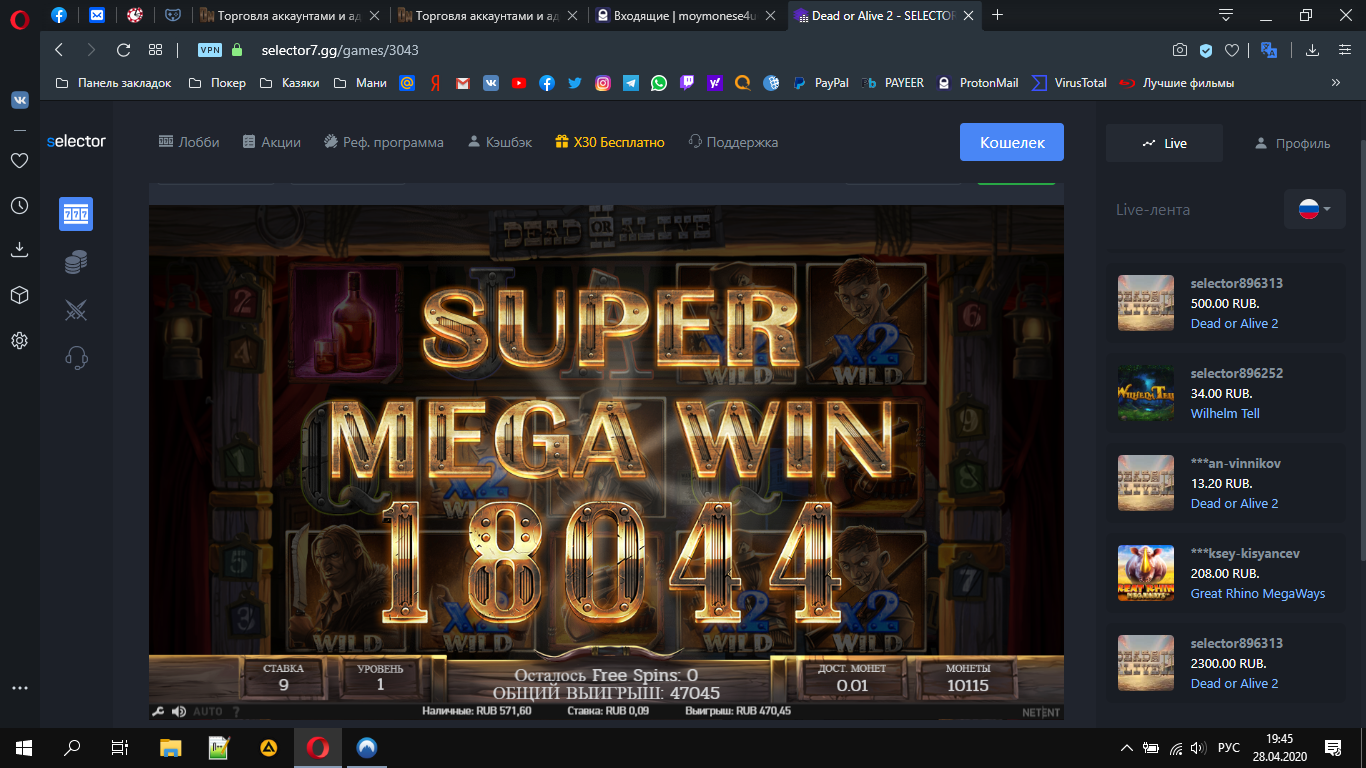Open Opera sidebar bookmarks heart
This screenshot has height=768, width=1366.
(x=19, y=160)
